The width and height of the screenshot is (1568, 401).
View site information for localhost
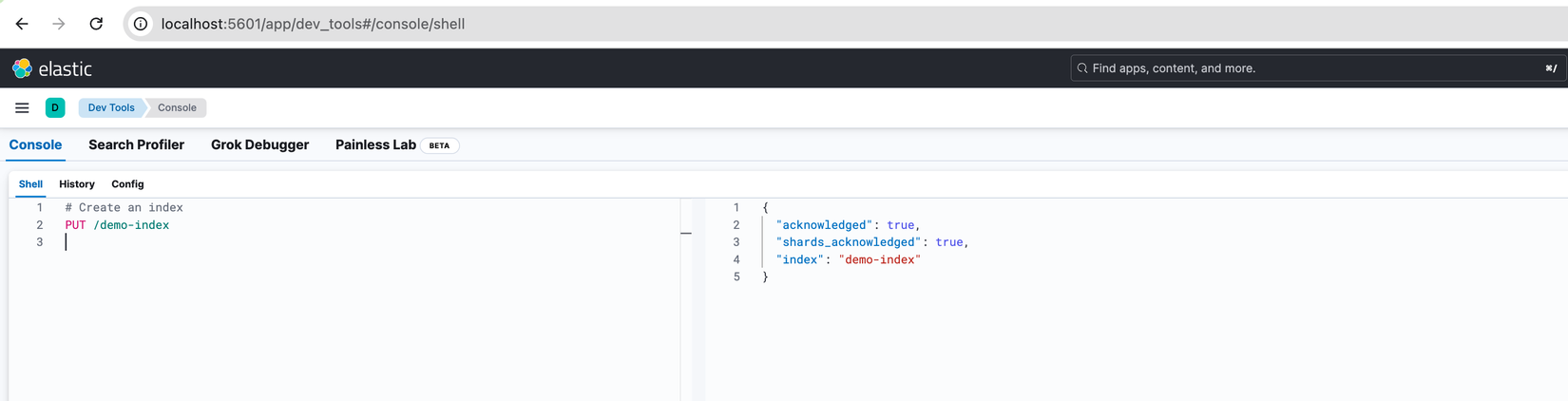point(141,24)
